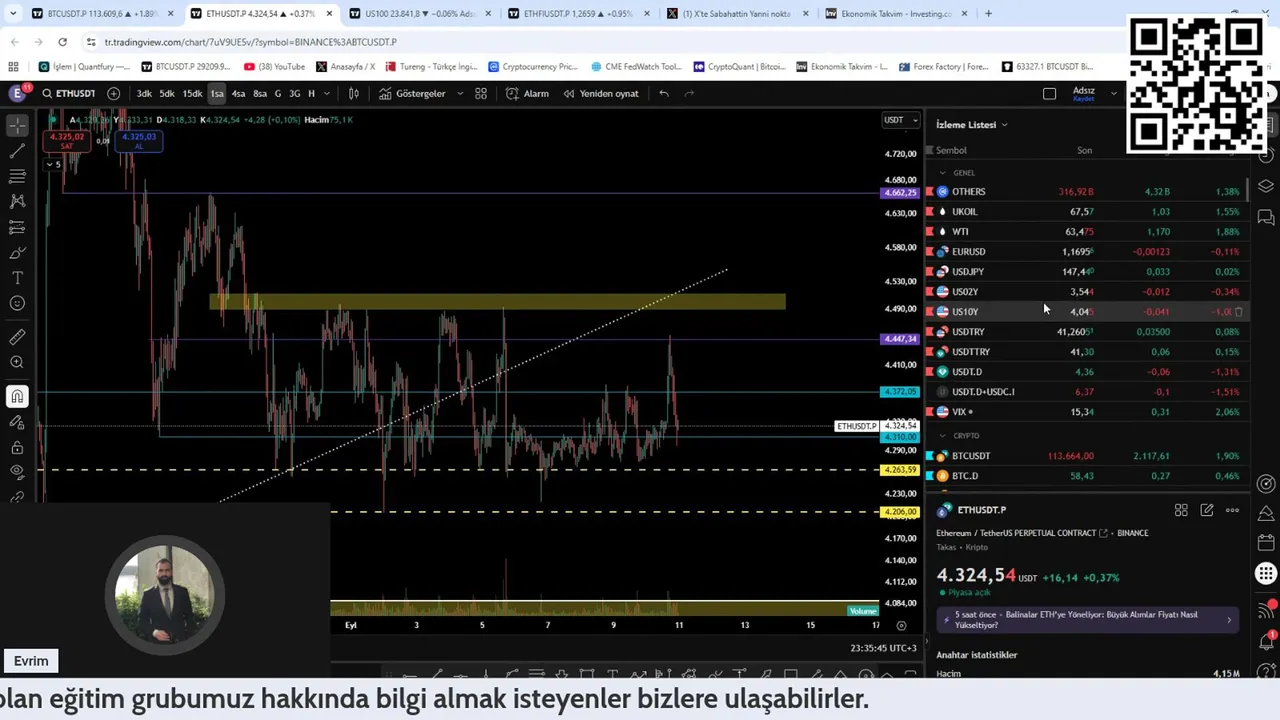Open the timeframe dropdown chevron
Screen dimensions: 1280x720
(329, 93)
